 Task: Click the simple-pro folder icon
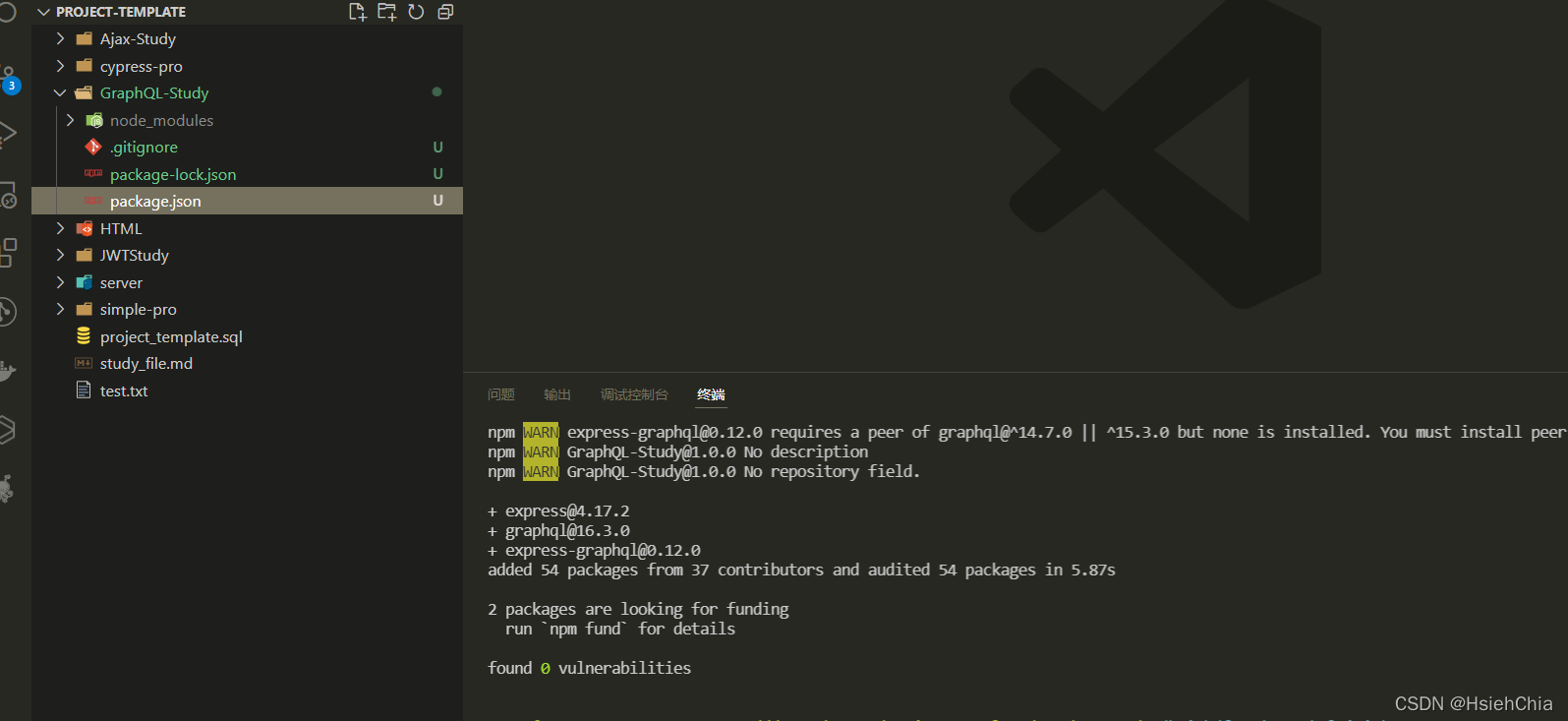coord(85,309)
